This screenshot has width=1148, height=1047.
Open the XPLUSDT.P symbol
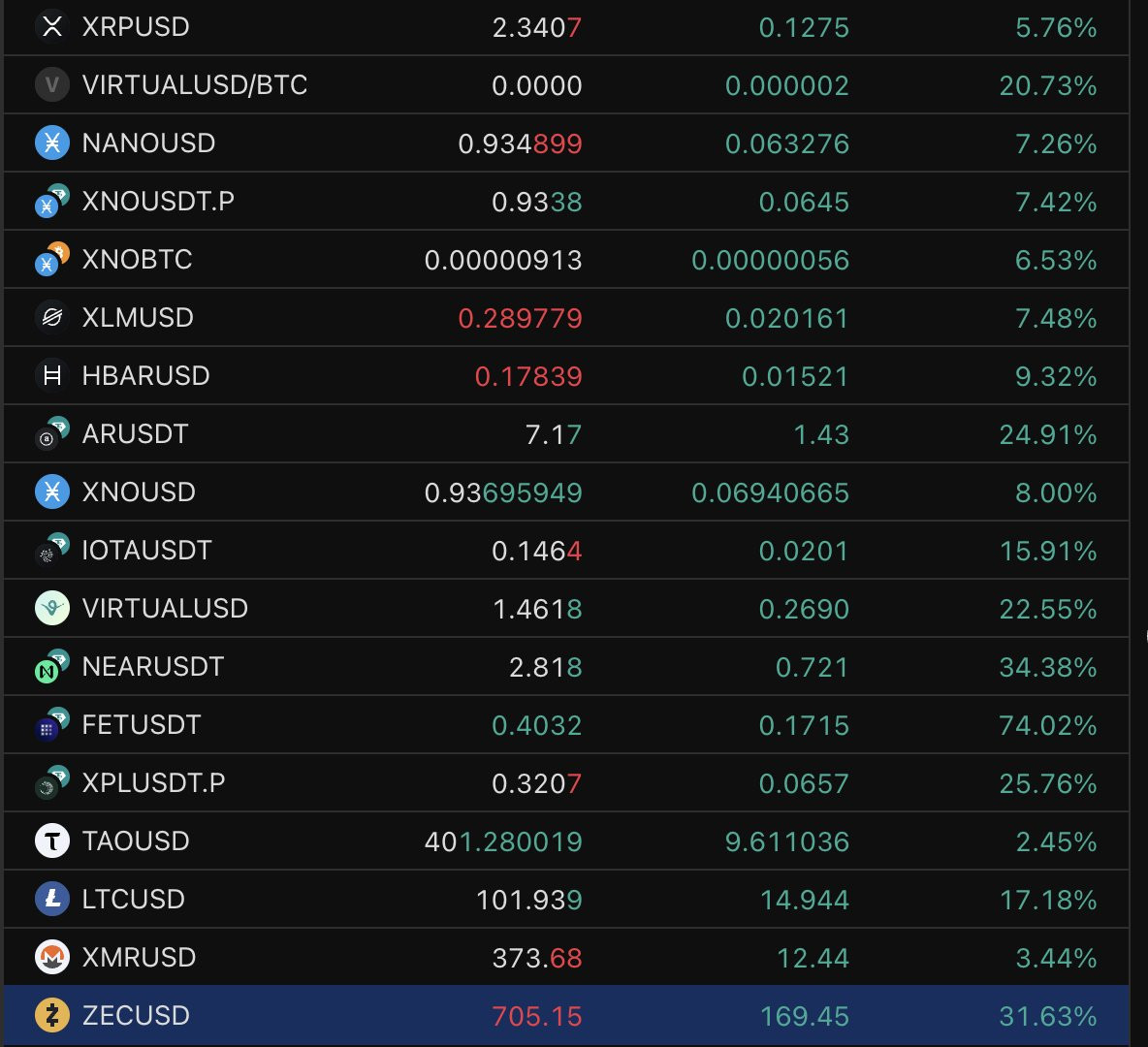click(154, 782)
